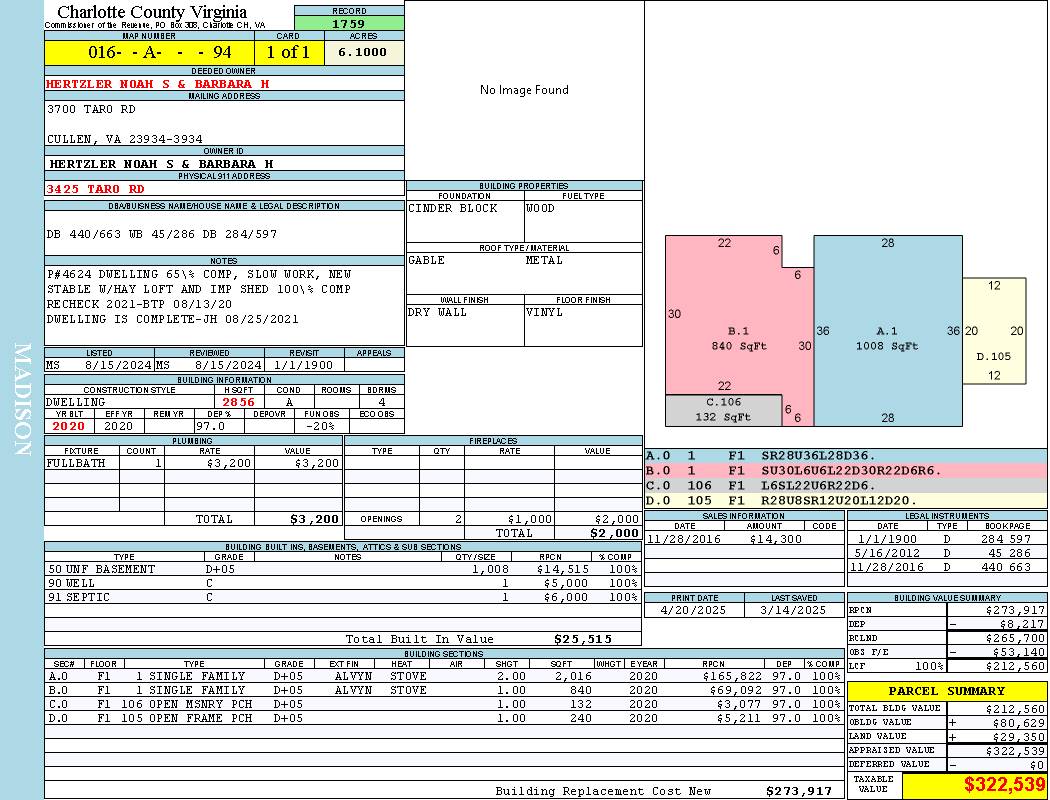Click plumbing total $3,200
The image size is (1050, 800).
point(314,519)
